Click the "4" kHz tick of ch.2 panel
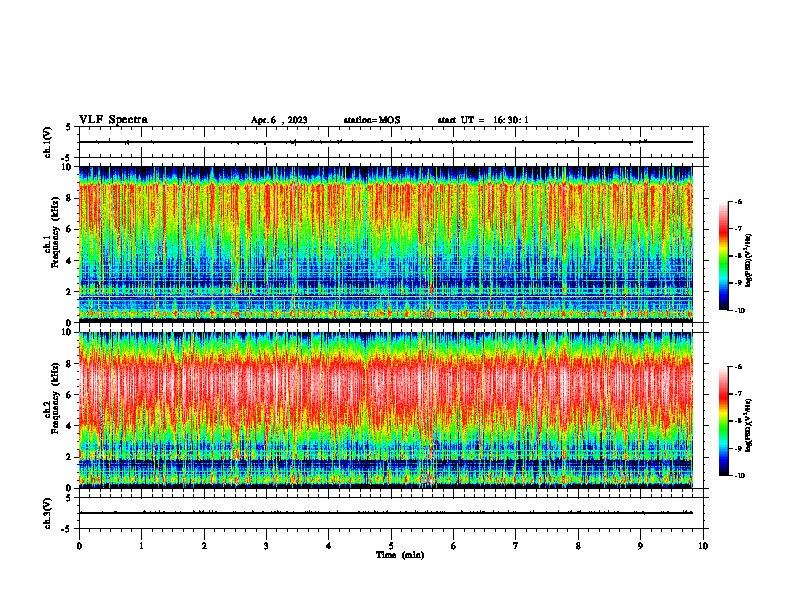 [70, 426]
